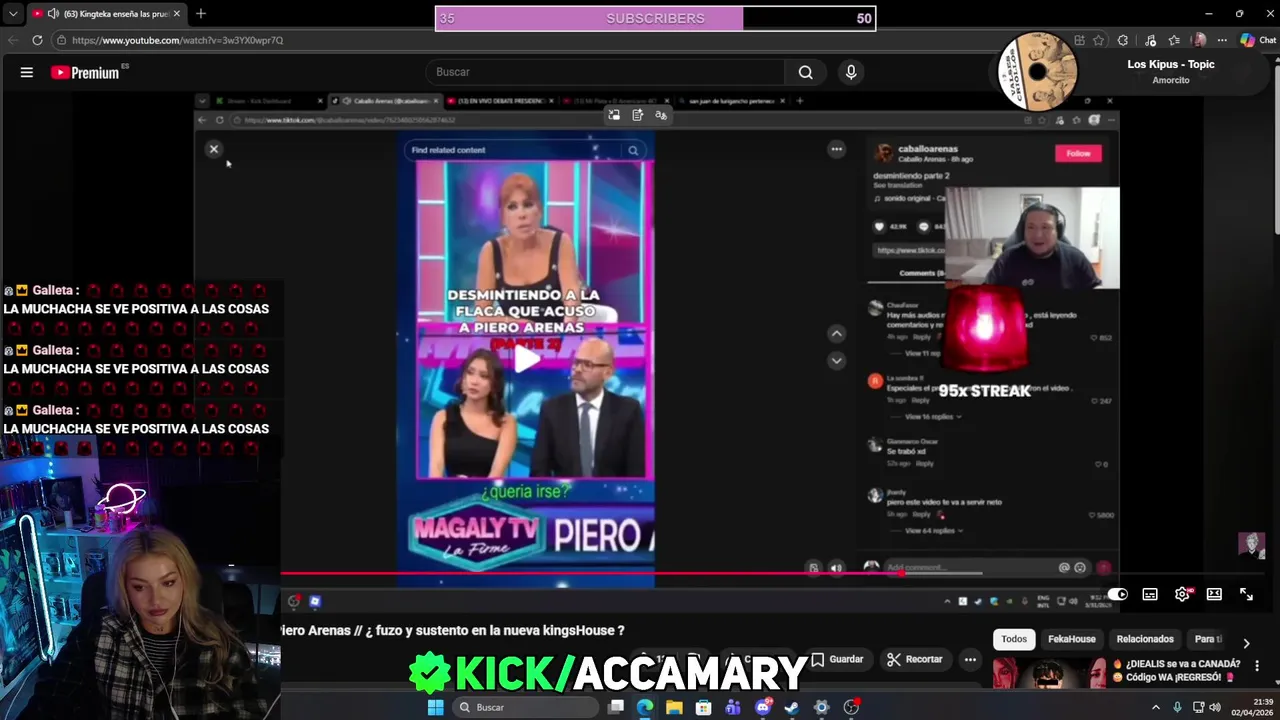The height and width of the screenshot is (720, 1280).
Task: Click the youtube.com address bar URL
Action: (178, 40)
